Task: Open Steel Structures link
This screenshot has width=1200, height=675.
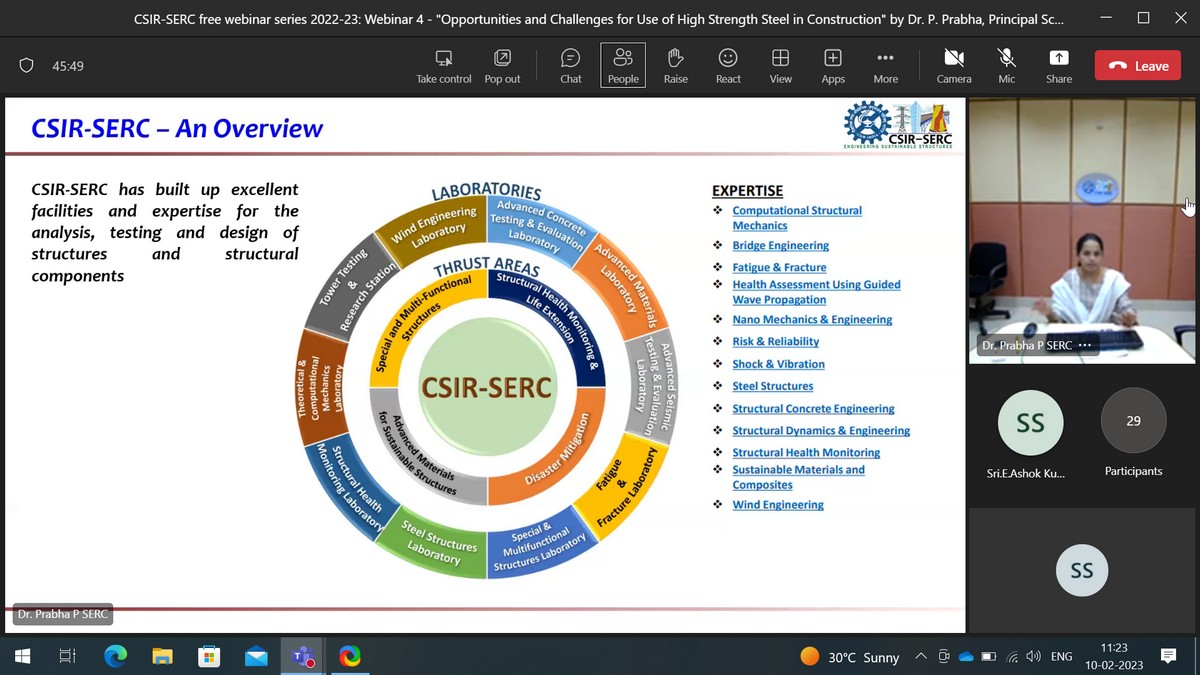Action: click(x=772, y=386)
